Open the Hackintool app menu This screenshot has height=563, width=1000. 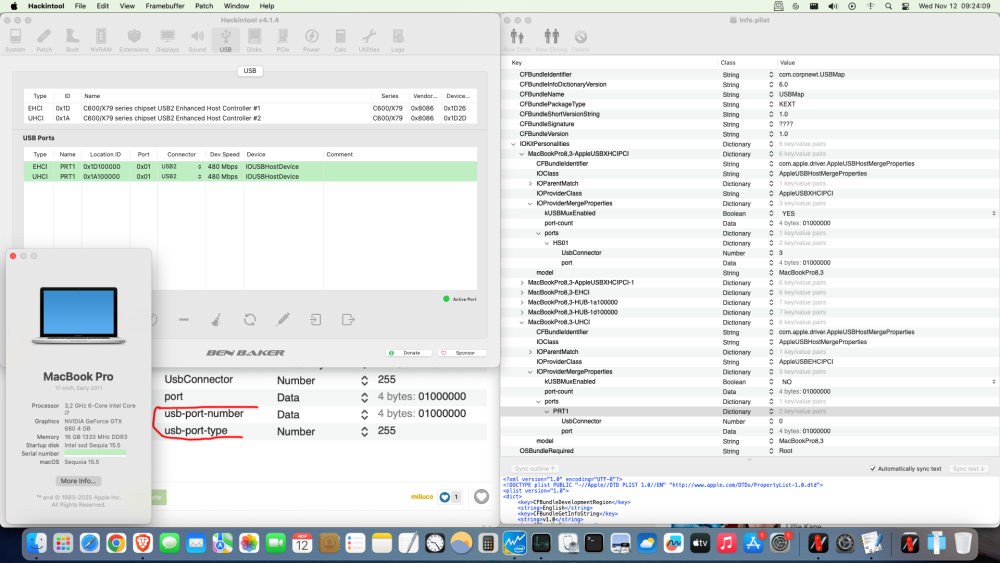pos(46,6)
